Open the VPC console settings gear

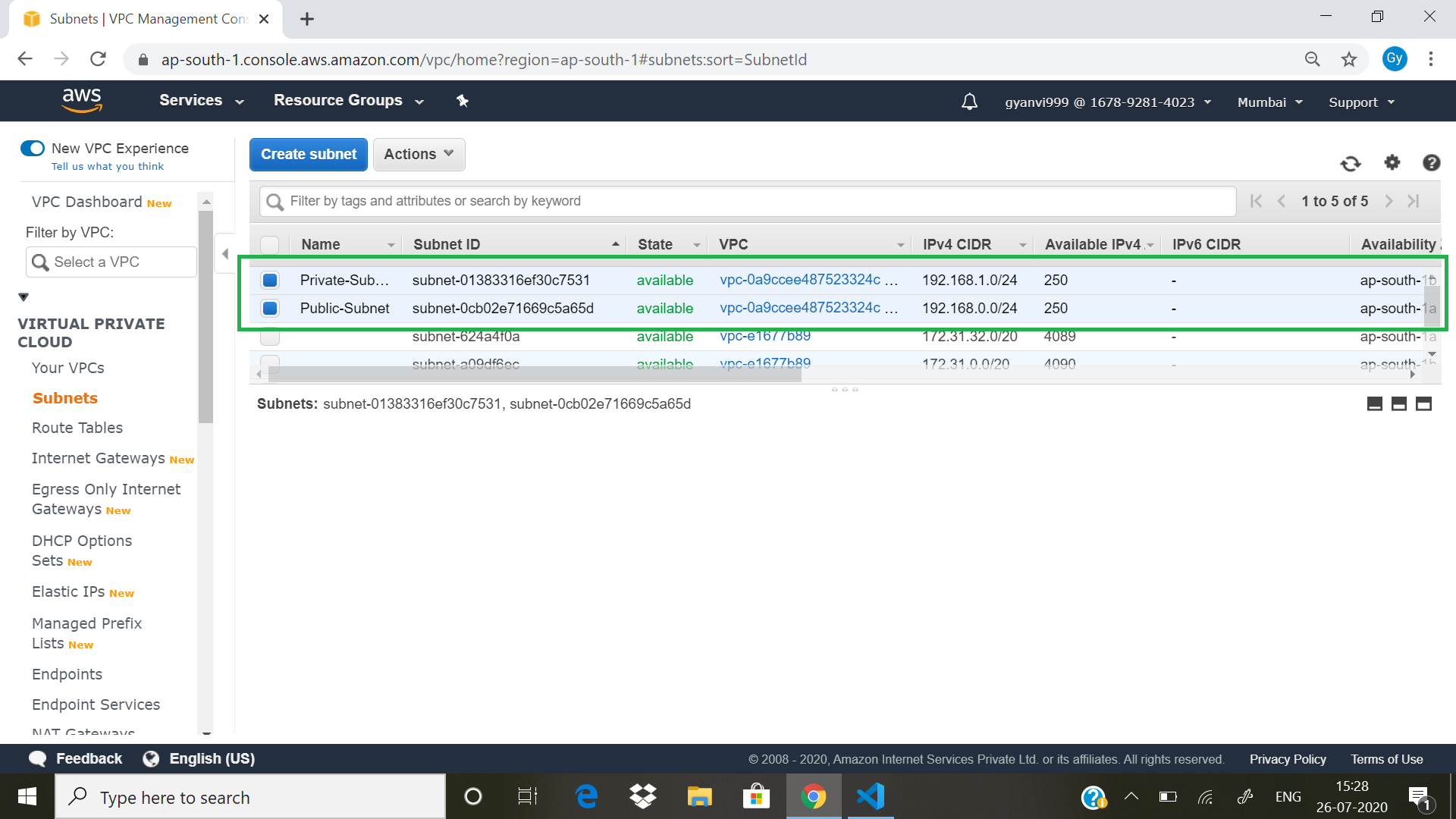point(1392,162)
